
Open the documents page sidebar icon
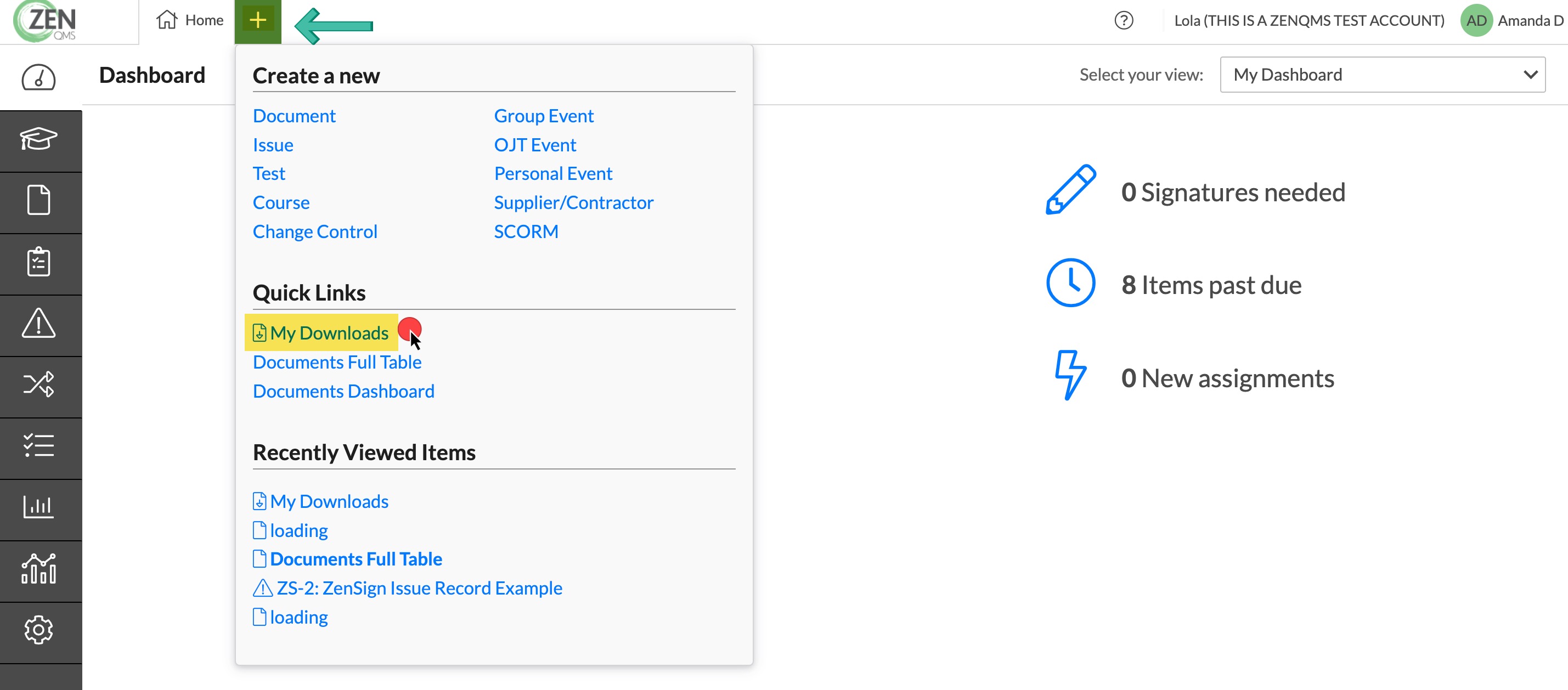(x=39, y=201)
